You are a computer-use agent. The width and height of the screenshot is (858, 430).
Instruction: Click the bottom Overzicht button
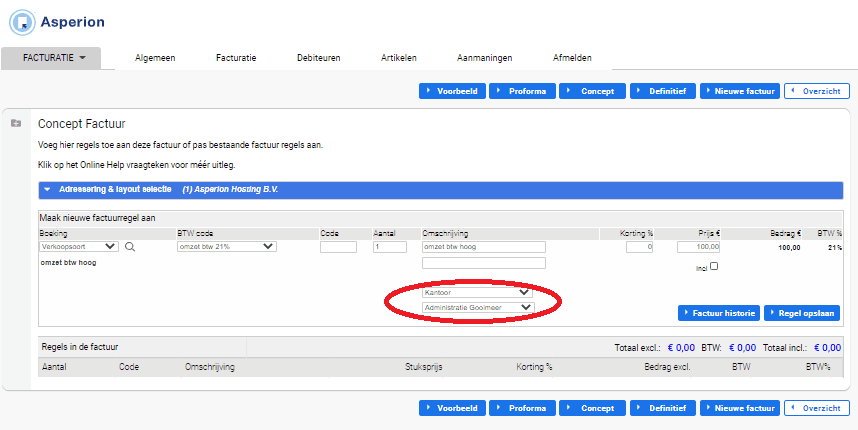817,408
